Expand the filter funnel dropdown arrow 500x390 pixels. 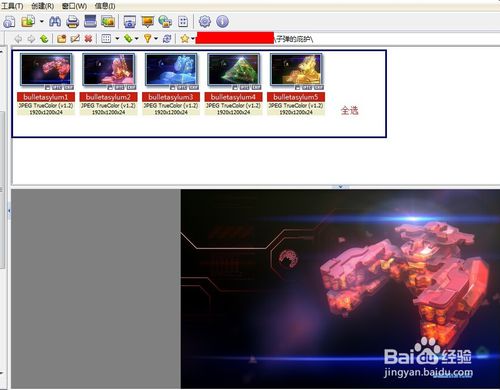156,39
